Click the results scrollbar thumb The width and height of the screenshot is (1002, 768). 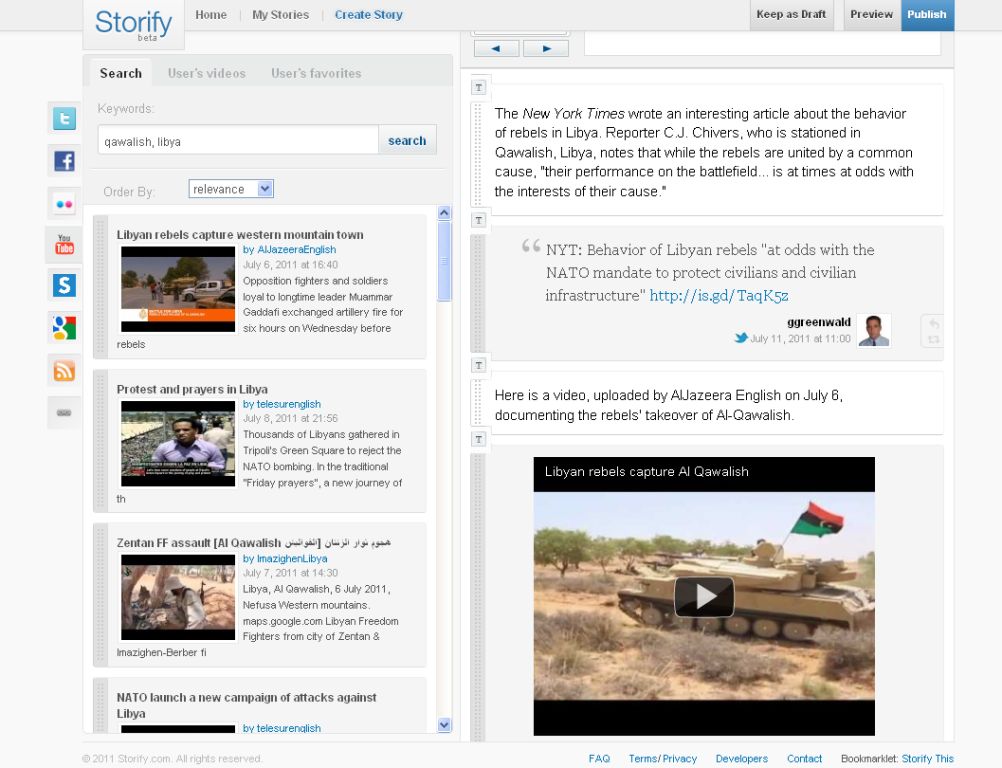pyautogui.click(x=444, y=261)
